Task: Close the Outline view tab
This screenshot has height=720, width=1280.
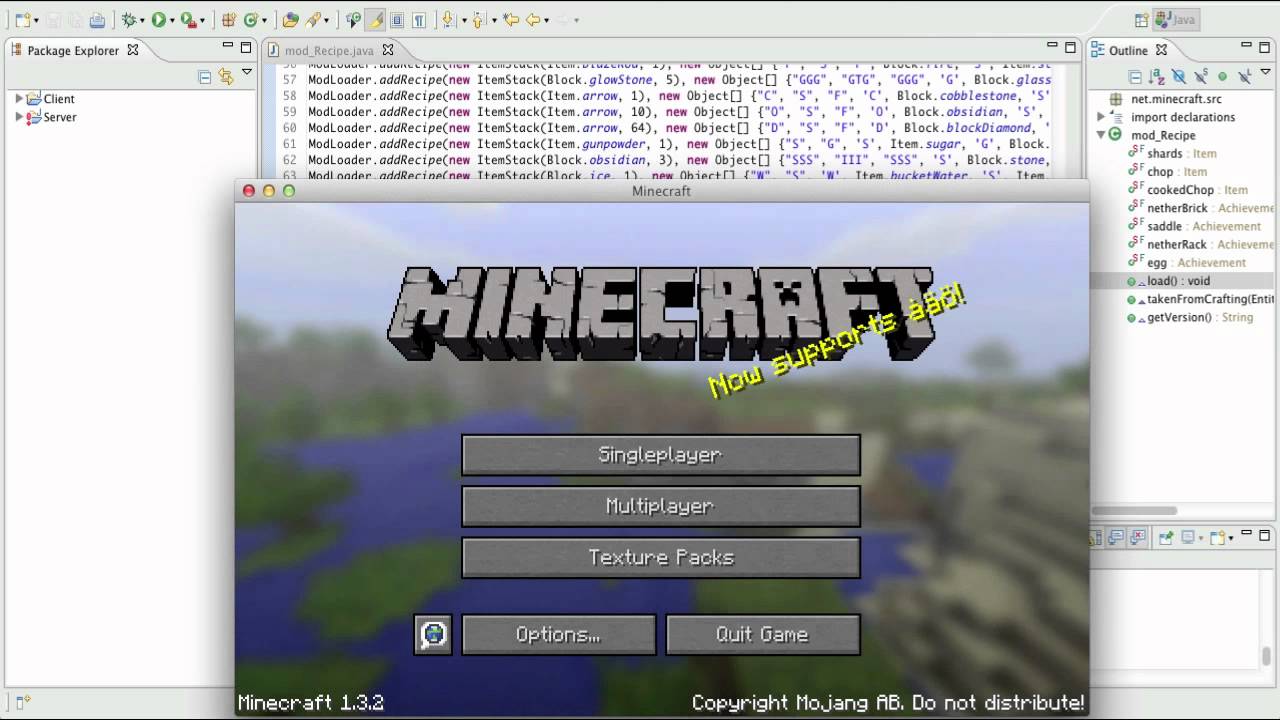Action: [x=1161, y=50]
